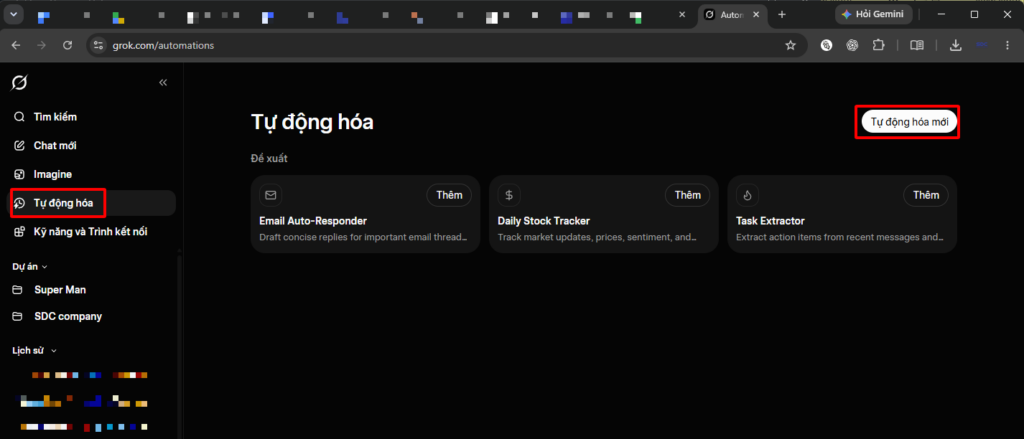Open the Email Auto-Responder card title

[x=313, y=221]
